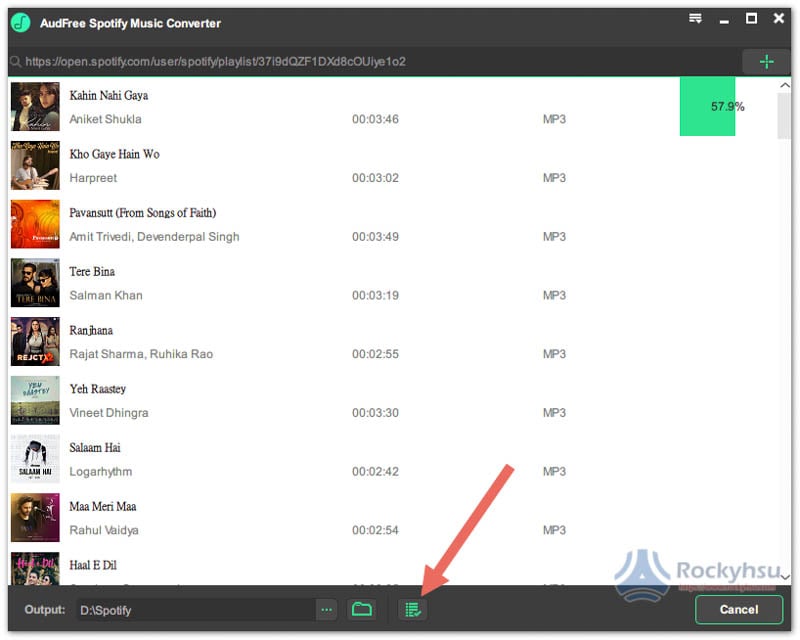Click the vertical scrollbar thumb
Screen dimensions: 800x640
tap(784, 116)
